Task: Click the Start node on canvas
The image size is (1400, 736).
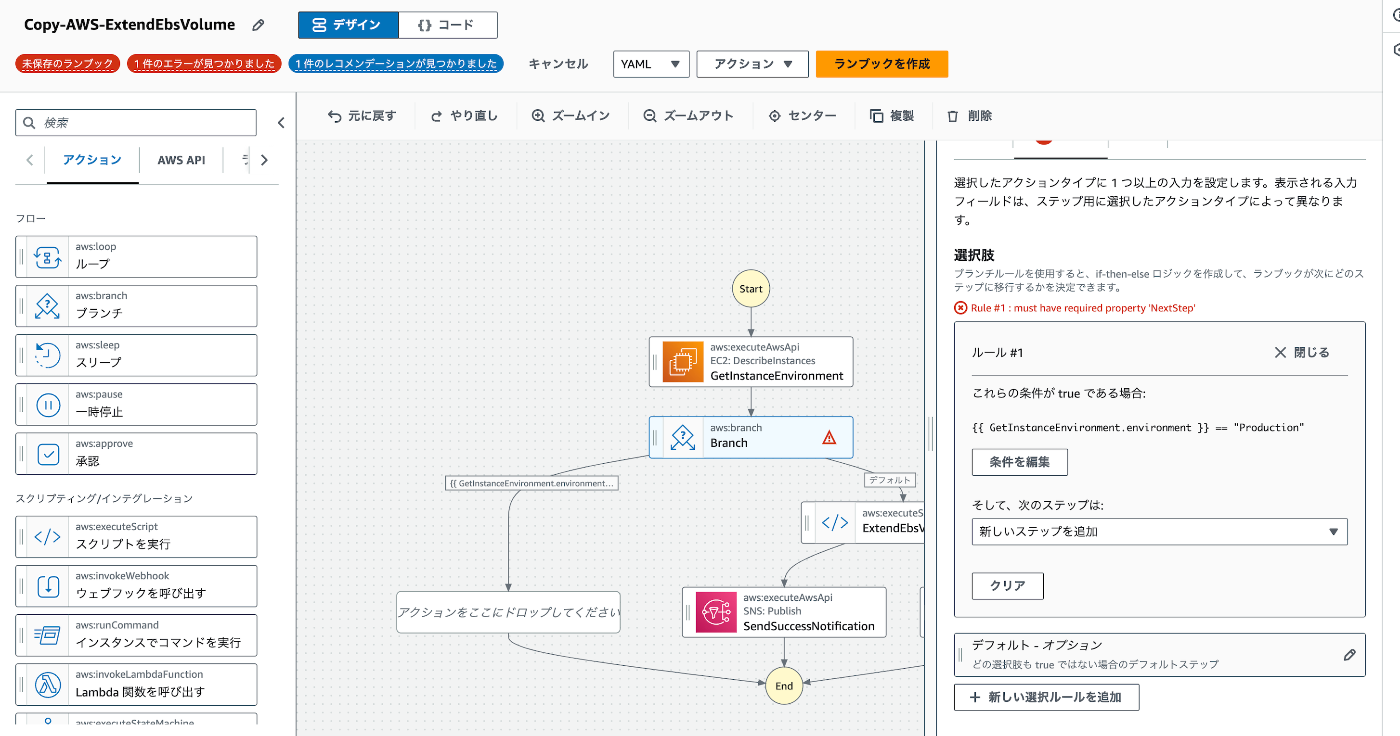Action: [751, 289]
